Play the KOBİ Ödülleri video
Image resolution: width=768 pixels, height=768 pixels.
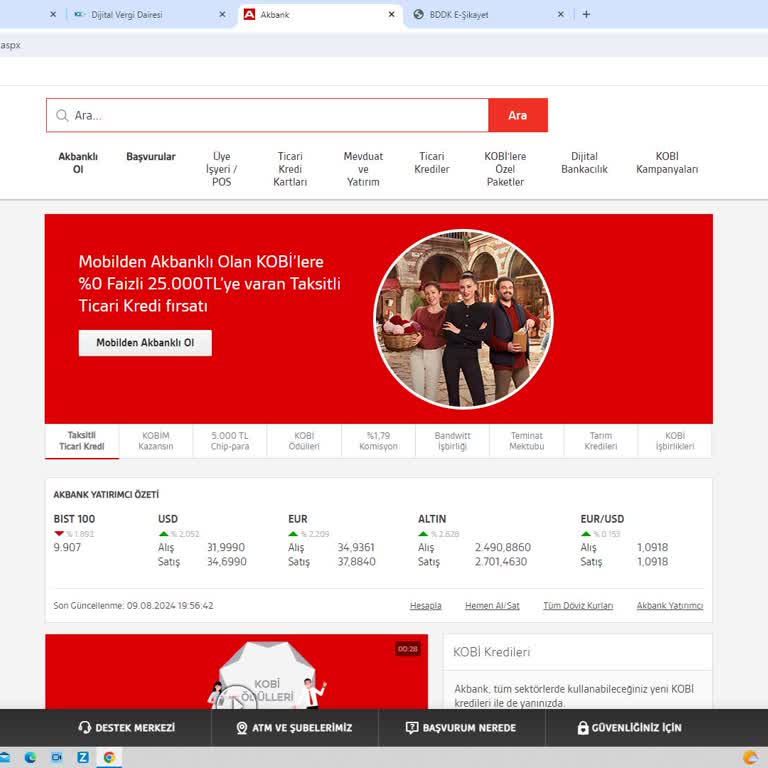pyautogui.click(x=237, y=703)
